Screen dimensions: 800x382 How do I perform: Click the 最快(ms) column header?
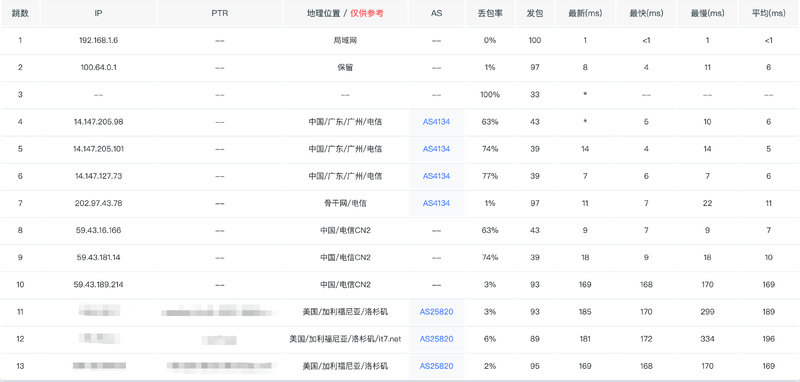(646, 14)
